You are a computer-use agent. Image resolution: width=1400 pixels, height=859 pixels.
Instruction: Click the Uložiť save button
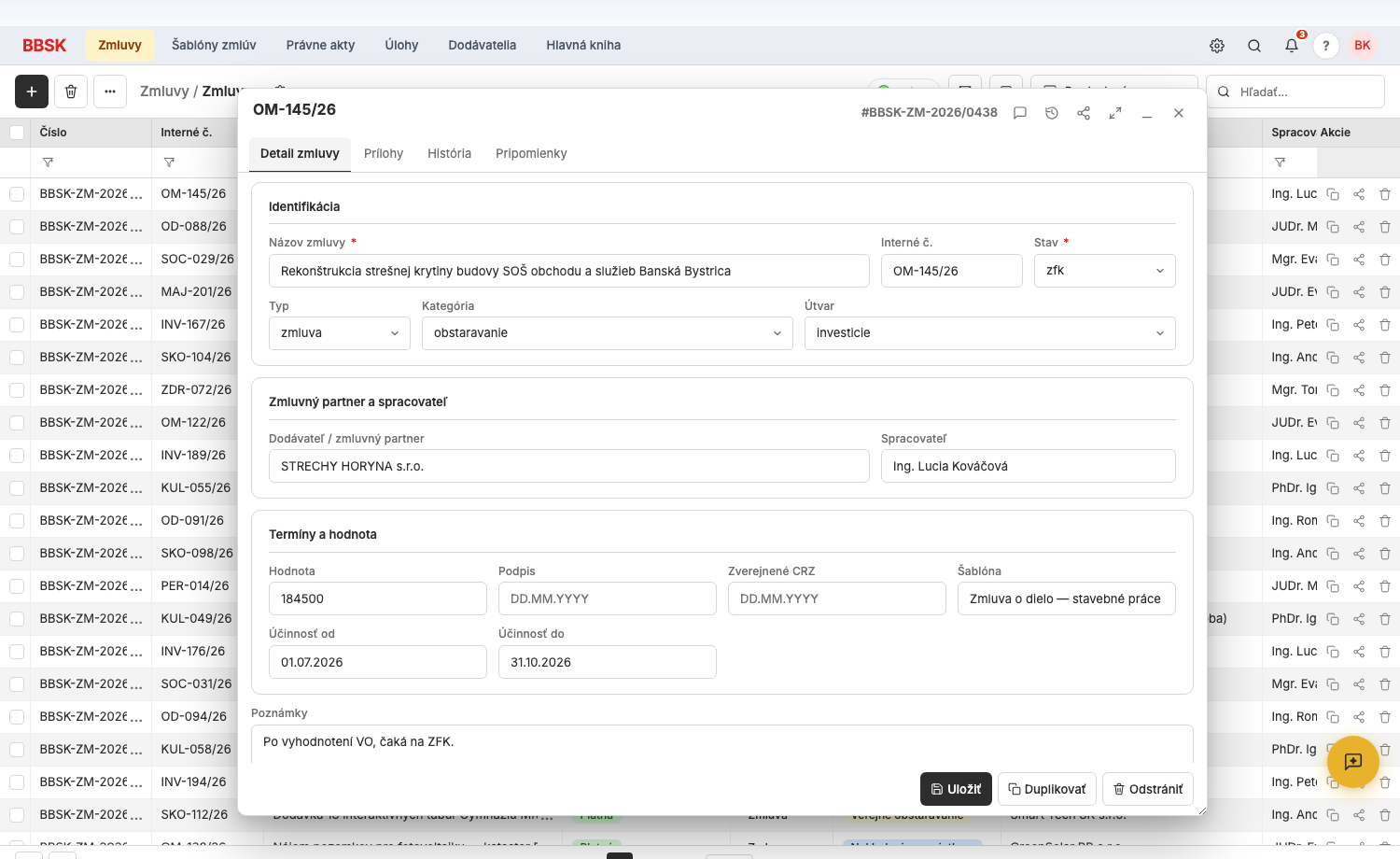956,789
